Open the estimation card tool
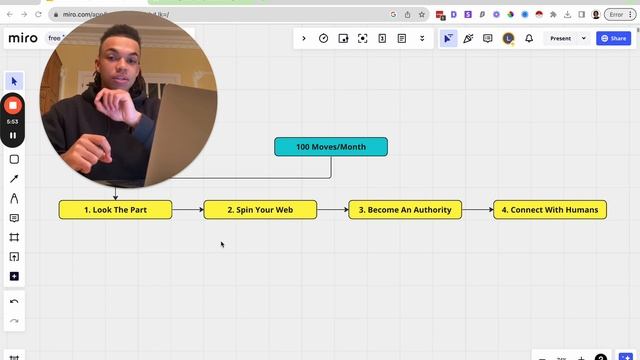 pos(382,38)
